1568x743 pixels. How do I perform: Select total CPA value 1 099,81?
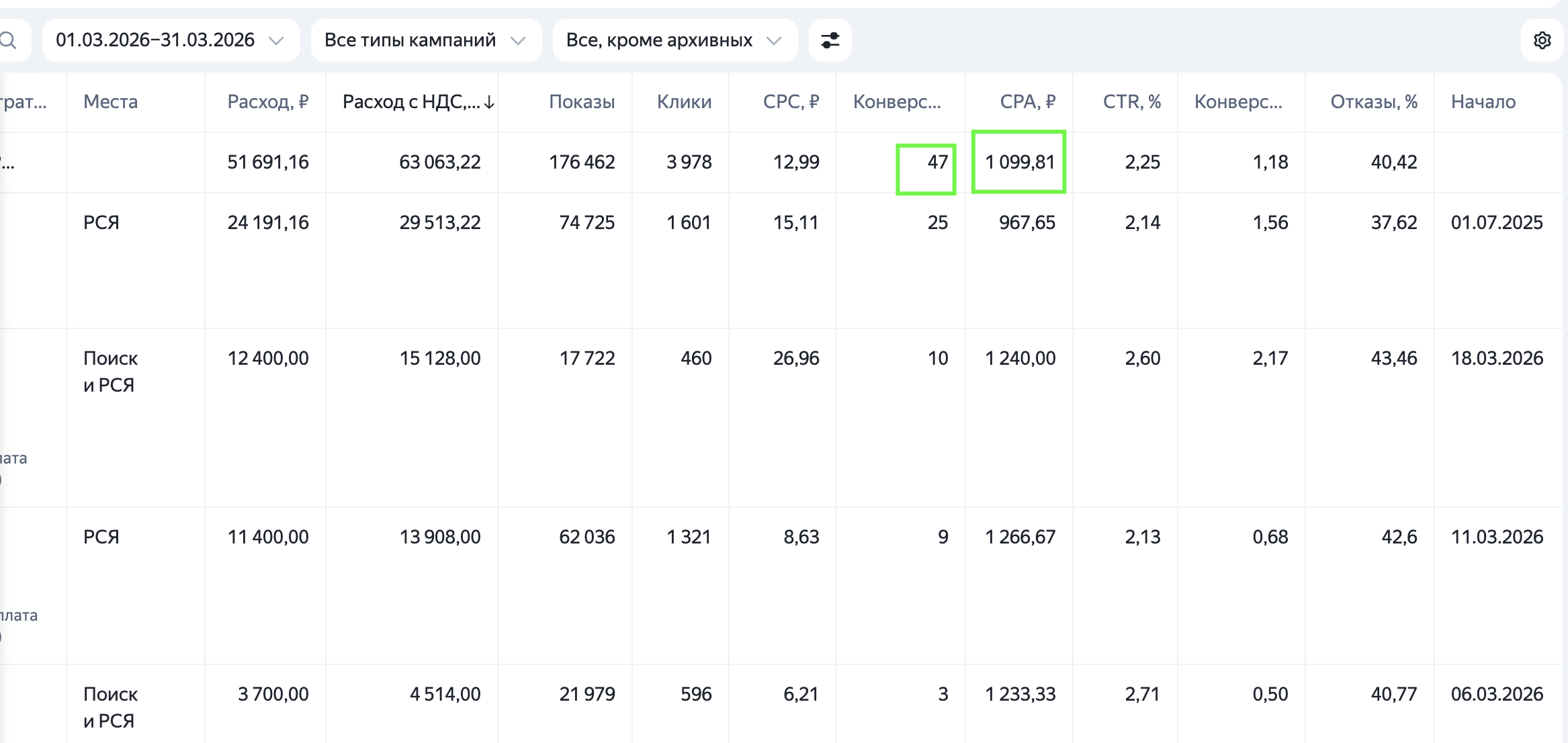coord(1019,162)
